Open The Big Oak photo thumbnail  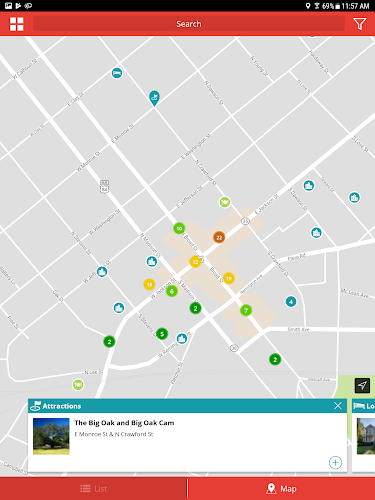pos(51,436)
